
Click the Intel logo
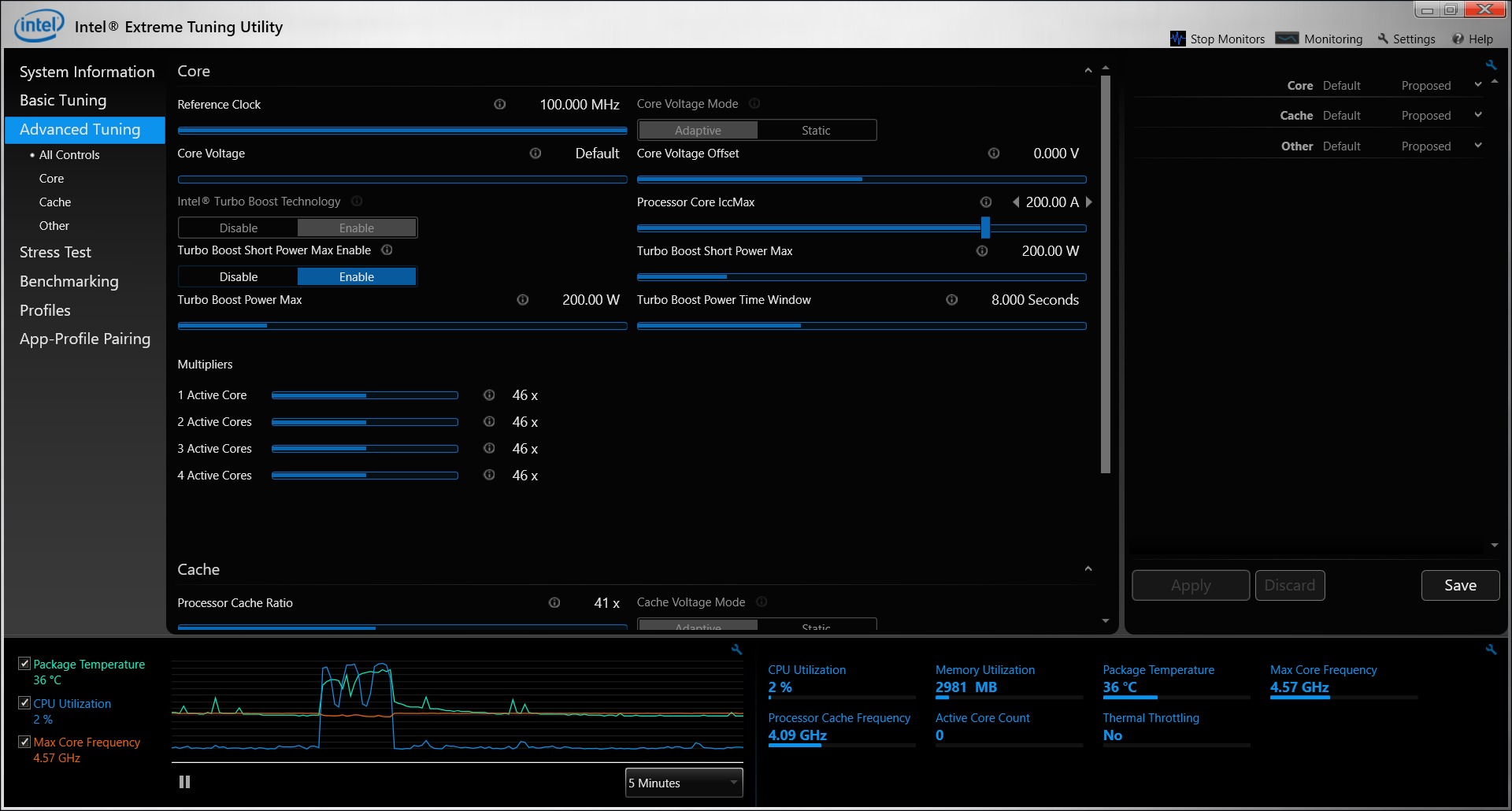tap(39, 26)
